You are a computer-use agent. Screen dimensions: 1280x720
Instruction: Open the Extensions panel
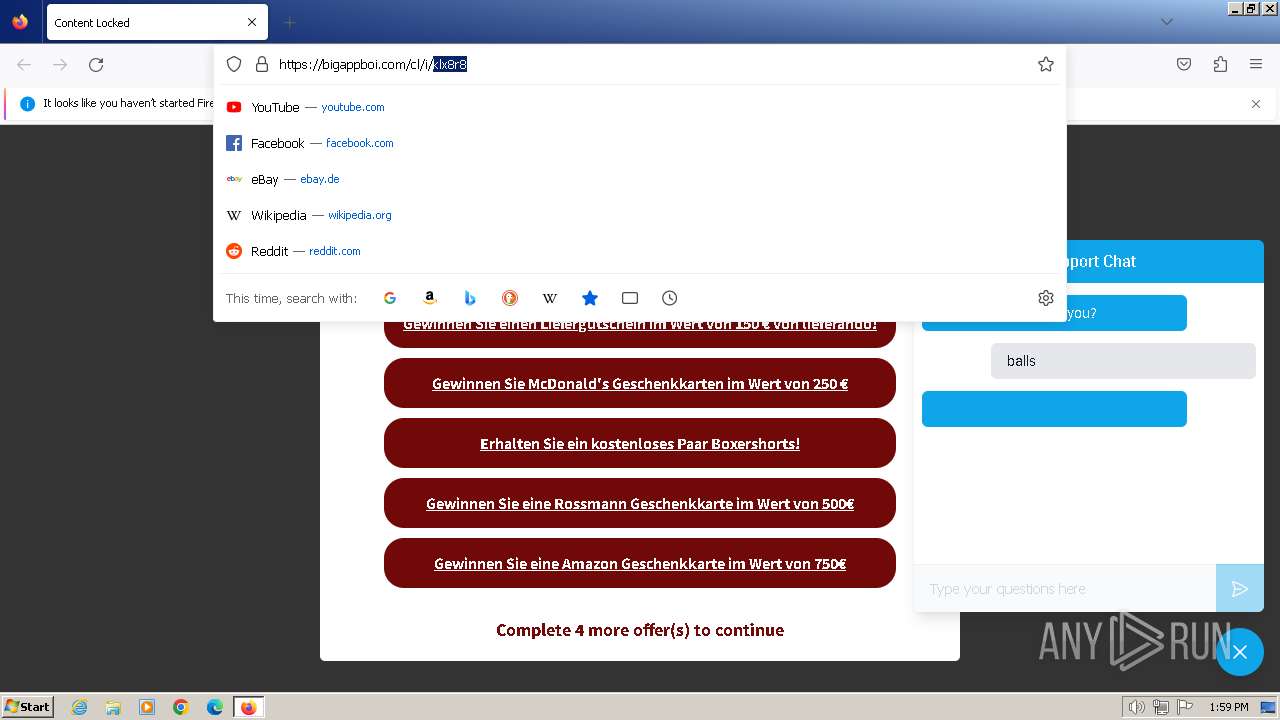coord(1220,64)
